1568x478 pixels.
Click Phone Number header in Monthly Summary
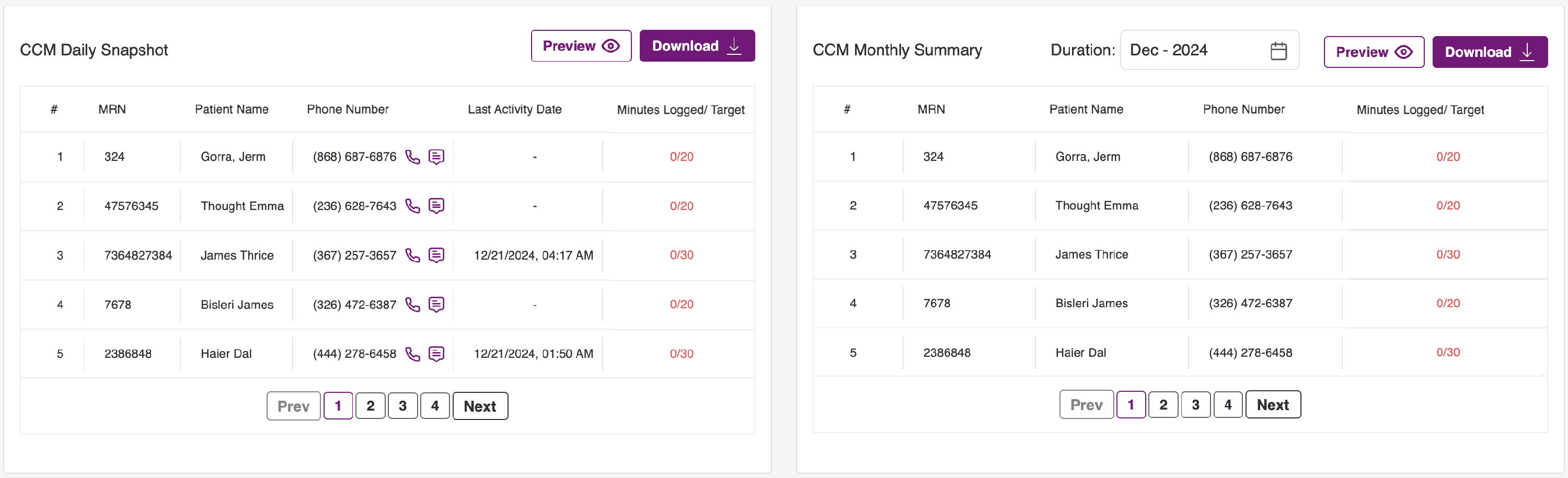1243,110
